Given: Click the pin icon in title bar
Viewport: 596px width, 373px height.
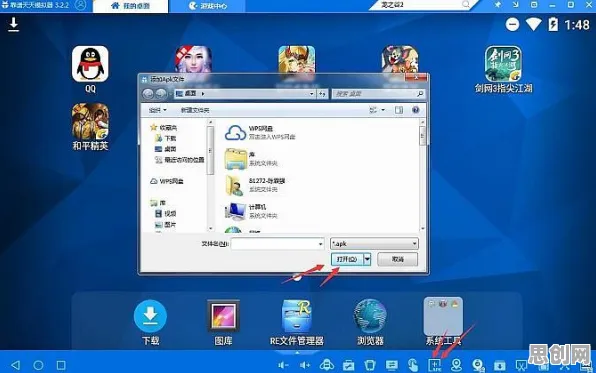Looking at the screenshot, I should pyautogui.click(x=498, y=5).
